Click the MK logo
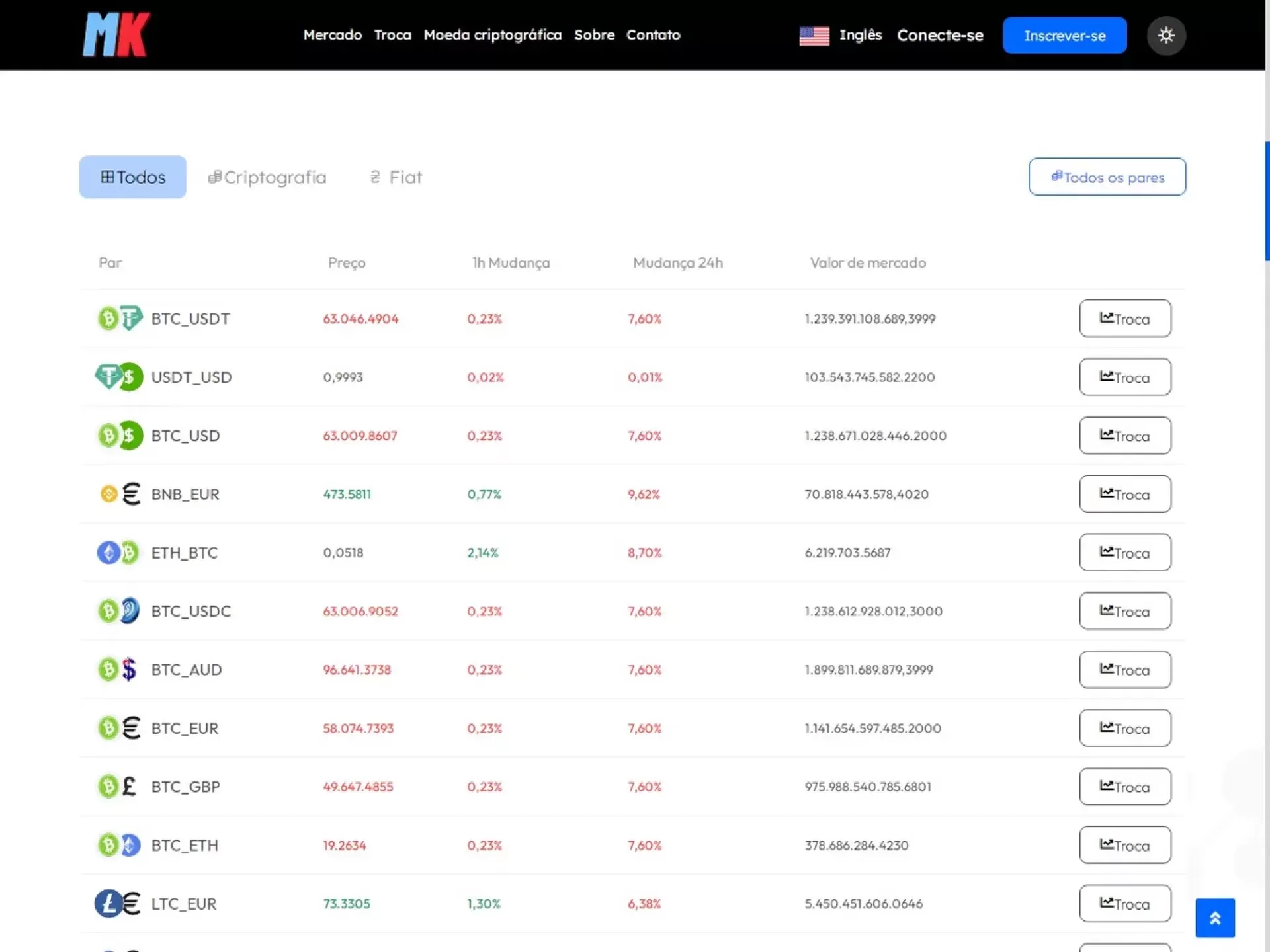Viewport: 1270px width, 952px height. pos(116,34)
